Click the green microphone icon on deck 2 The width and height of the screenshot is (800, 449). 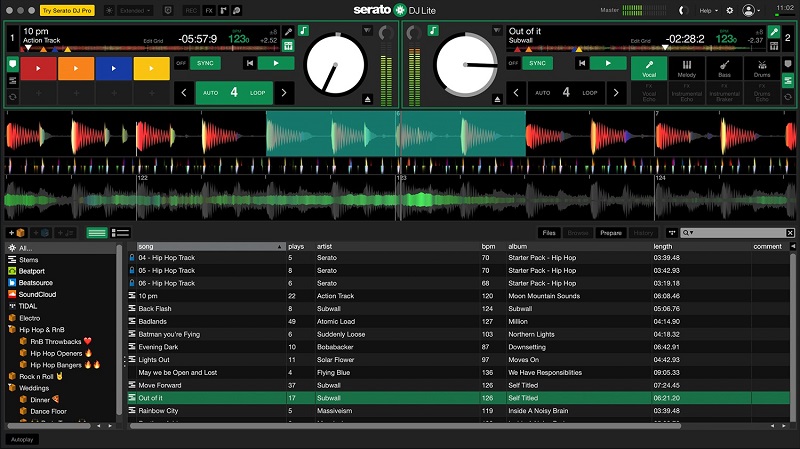click(774, 32)
